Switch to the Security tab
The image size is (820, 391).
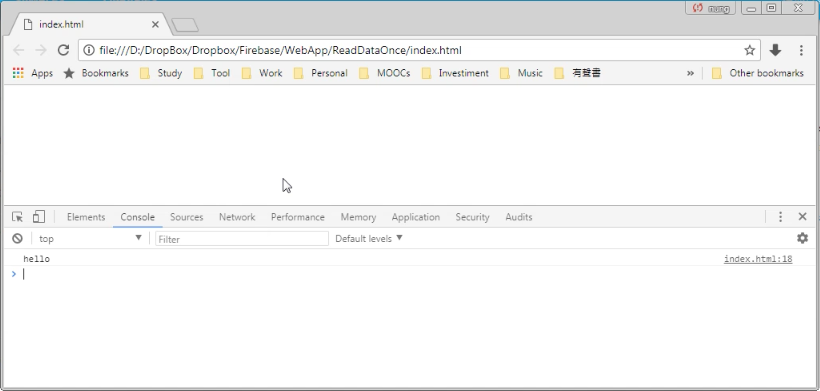[x=472, y=217]
